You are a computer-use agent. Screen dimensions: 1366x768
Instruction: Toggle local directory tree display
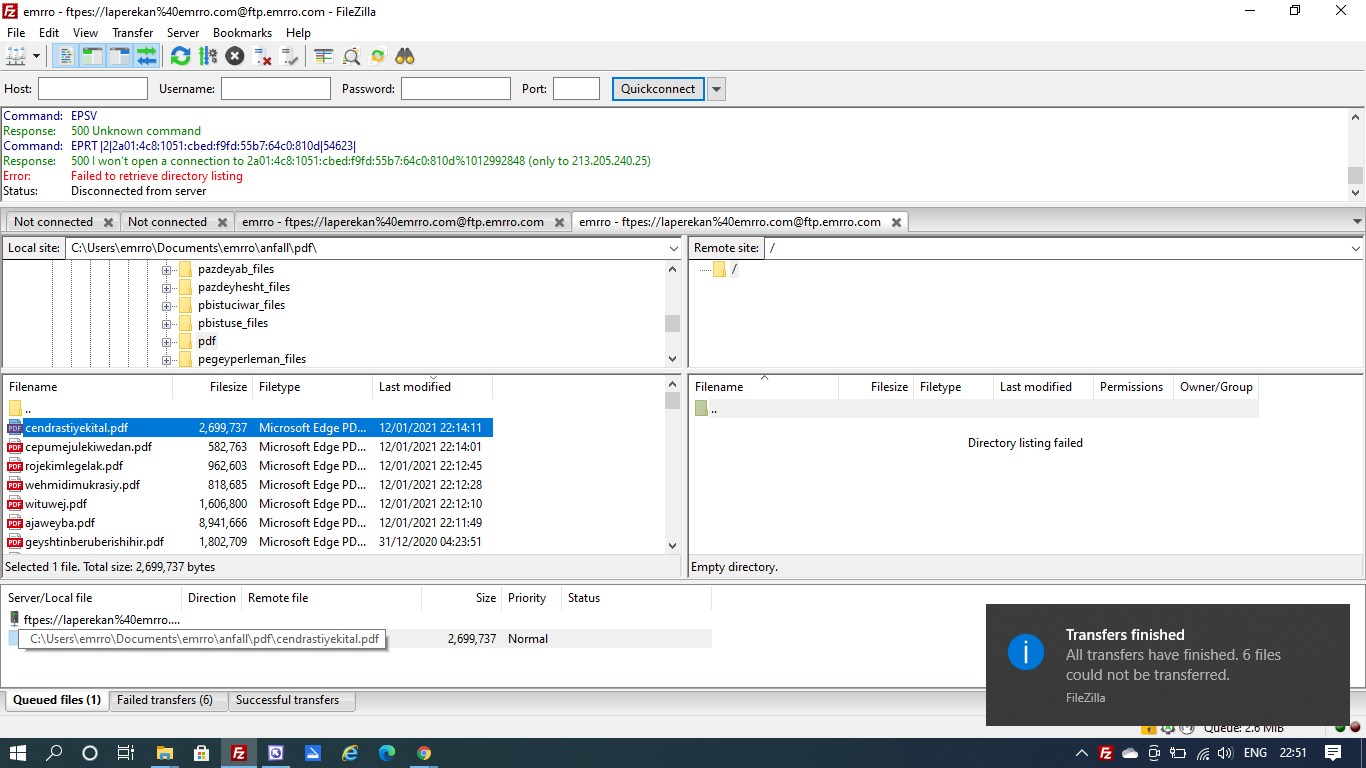pyautogui.click(x=92, y=56)
